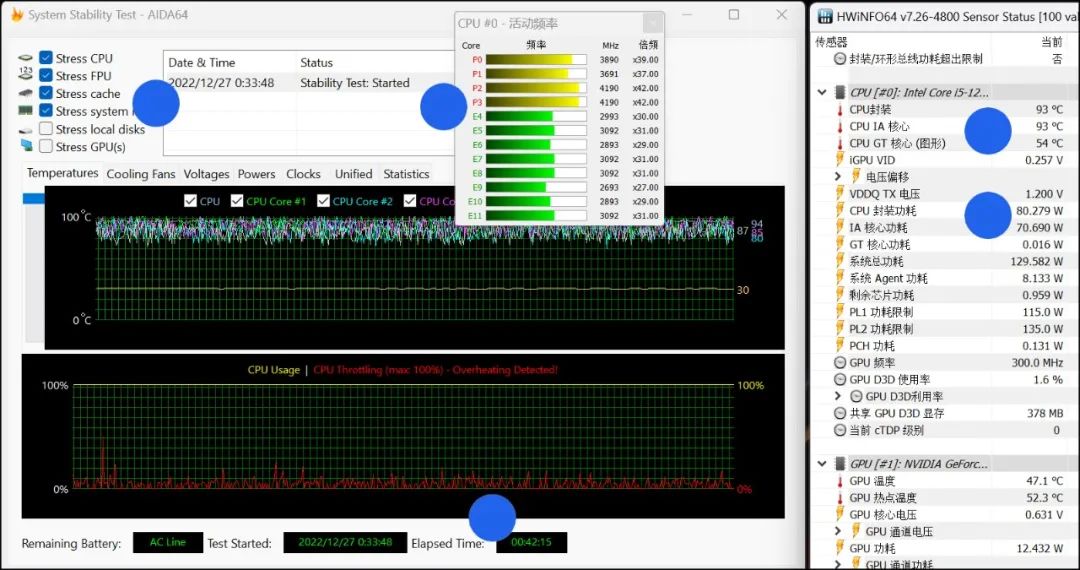This screenshot has width=1080, height=570.
Task: Enable the Stress GPU(s) checkbox
Action: point(46,147)
